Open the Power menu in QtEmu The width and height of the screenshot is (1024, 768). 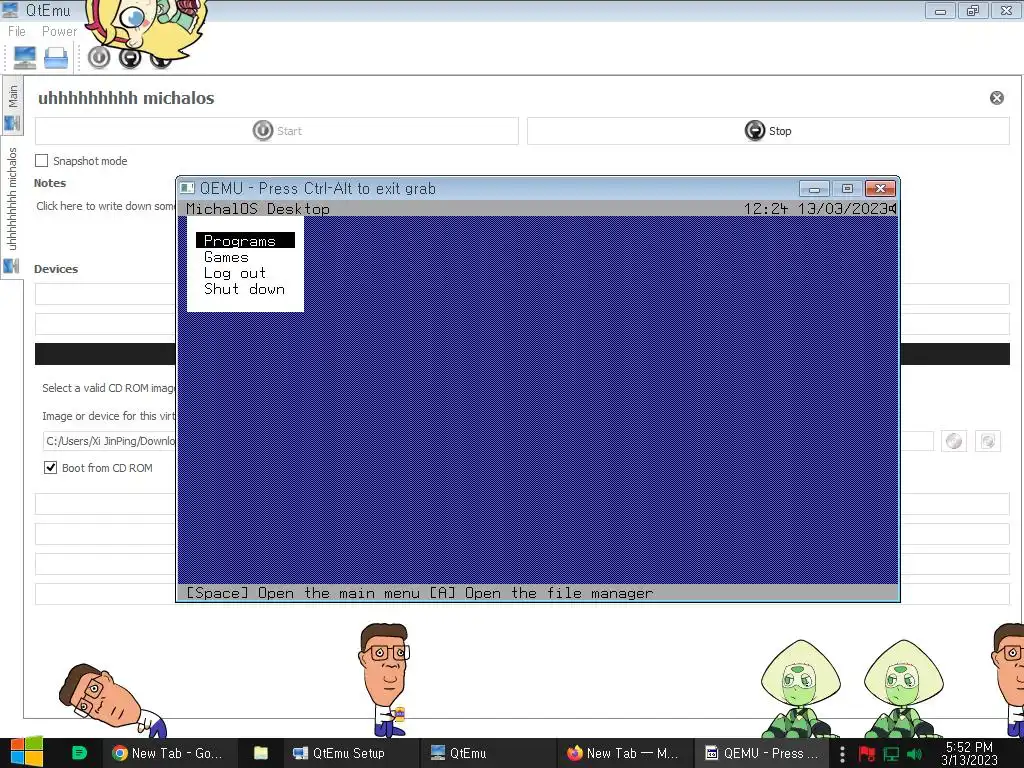point(59,31)
